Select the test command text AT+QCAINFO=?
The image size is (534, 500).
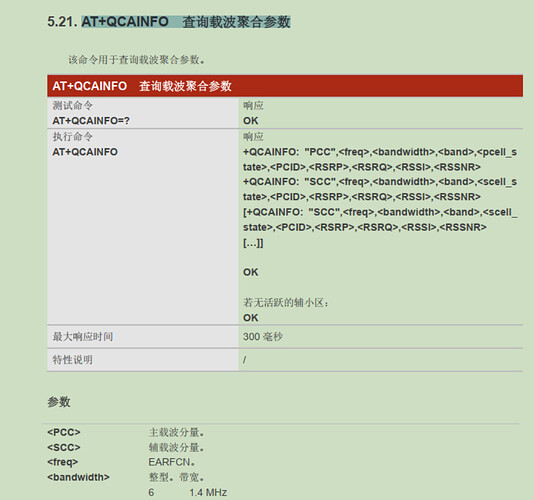(x=91, y=121)
